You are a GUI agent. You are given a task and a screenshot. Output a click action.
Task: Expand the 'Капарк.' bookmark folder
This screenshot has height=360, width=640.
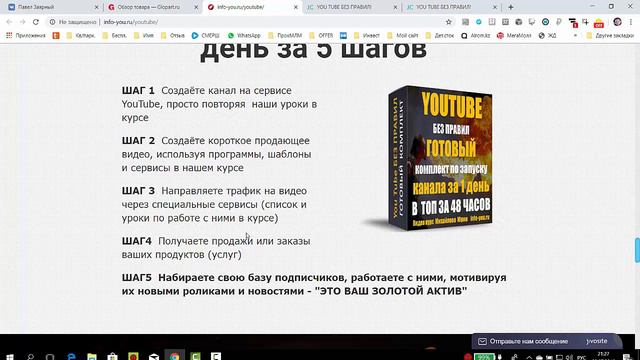click(x=81, y=36)
